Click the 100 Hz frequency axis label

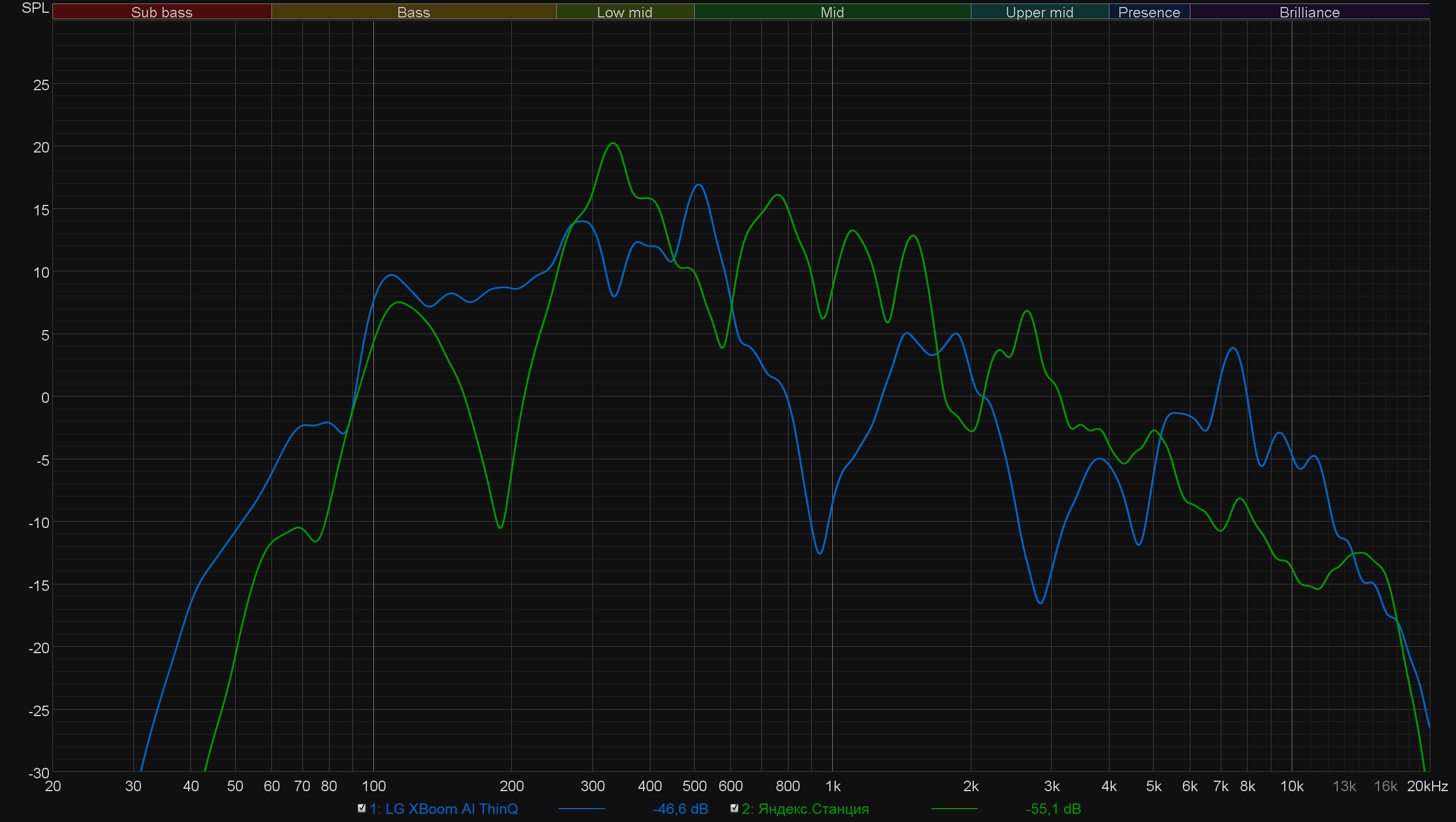pos(373,786)
